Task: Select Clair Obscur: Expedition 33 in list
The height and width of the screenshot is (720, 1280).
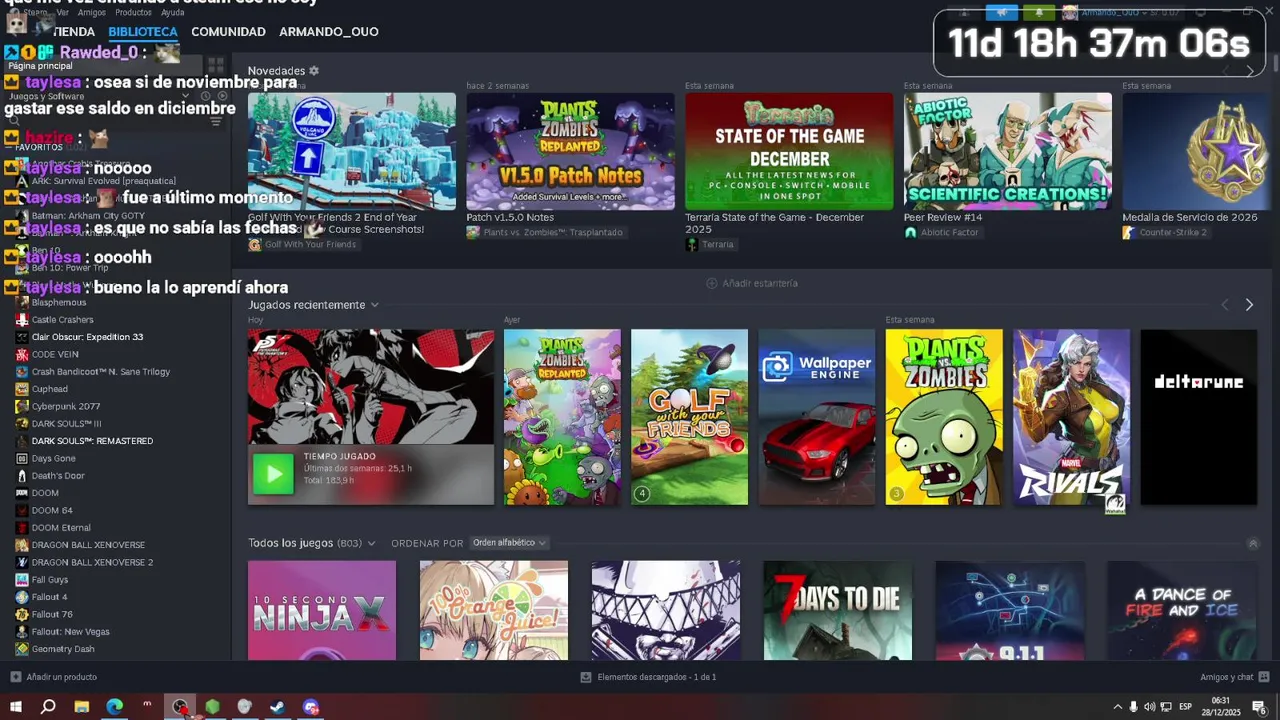Action: 87,337
